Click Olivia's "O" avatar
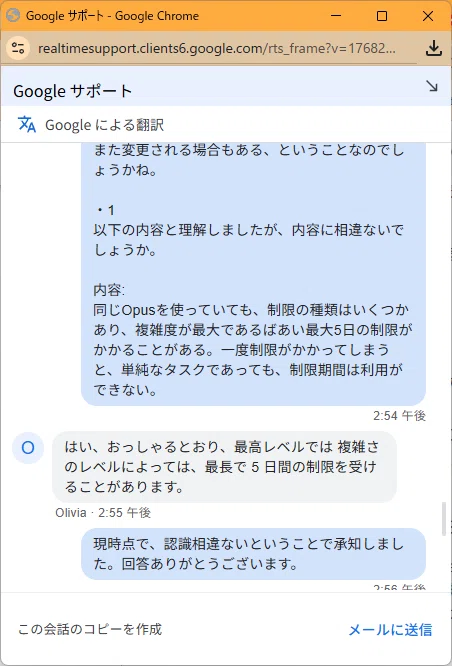Viewport: 452px width, 666px height. [28, 448]
